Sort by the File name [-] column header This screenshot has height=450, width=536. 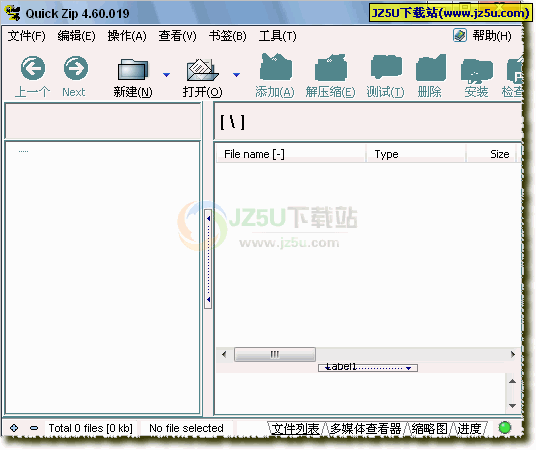point(291,154)
